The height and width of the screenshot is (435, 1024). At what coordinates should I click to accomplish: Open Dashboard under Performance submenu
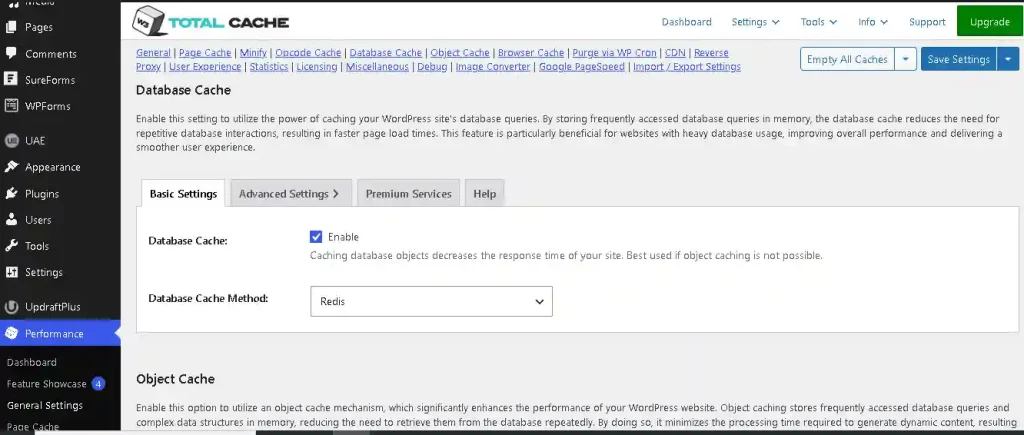(31, 362)
